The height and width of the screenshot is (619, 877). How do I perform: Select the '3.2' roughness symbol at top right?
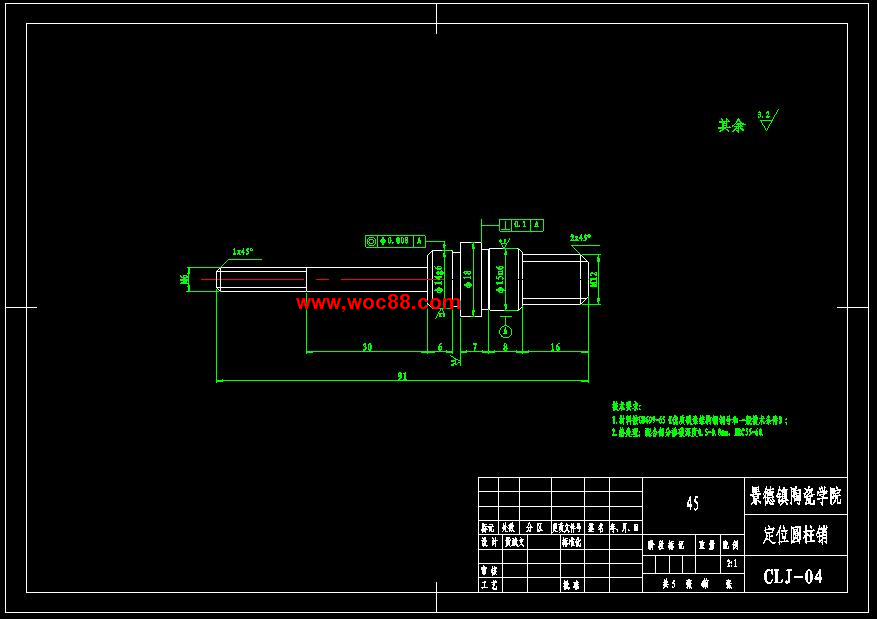pos(767,120)
